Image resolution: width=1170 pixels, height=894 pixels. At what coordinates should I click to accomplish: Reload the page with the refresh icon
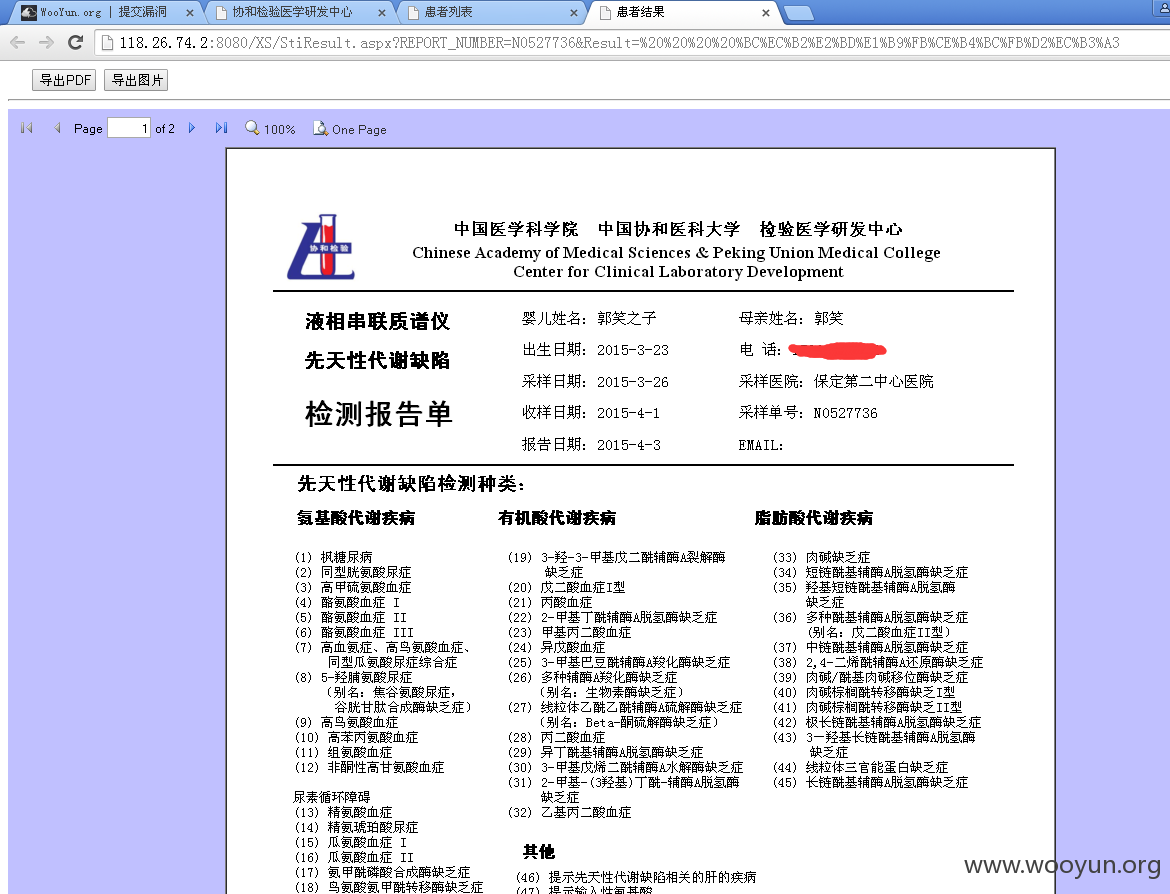75,43
